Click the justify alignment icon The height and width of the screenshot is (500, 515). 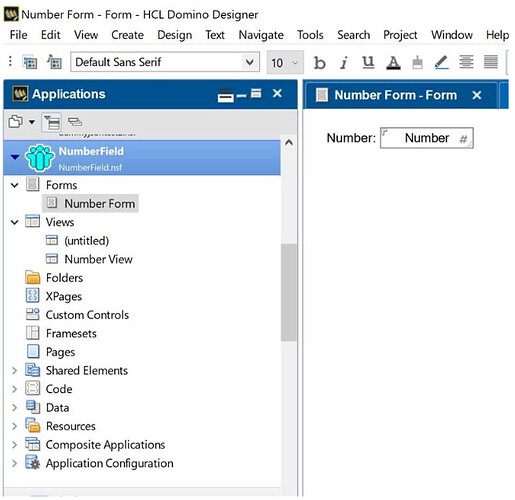[x=491, y=62]
